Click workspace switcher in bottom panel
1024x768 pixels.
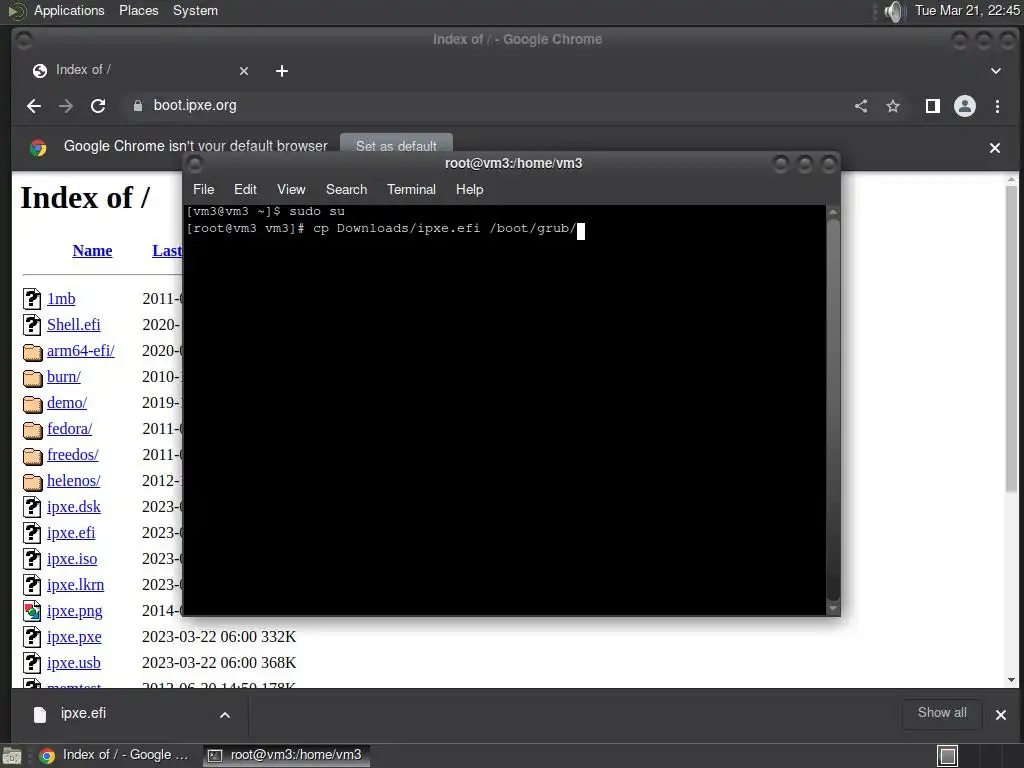(947, 756)
